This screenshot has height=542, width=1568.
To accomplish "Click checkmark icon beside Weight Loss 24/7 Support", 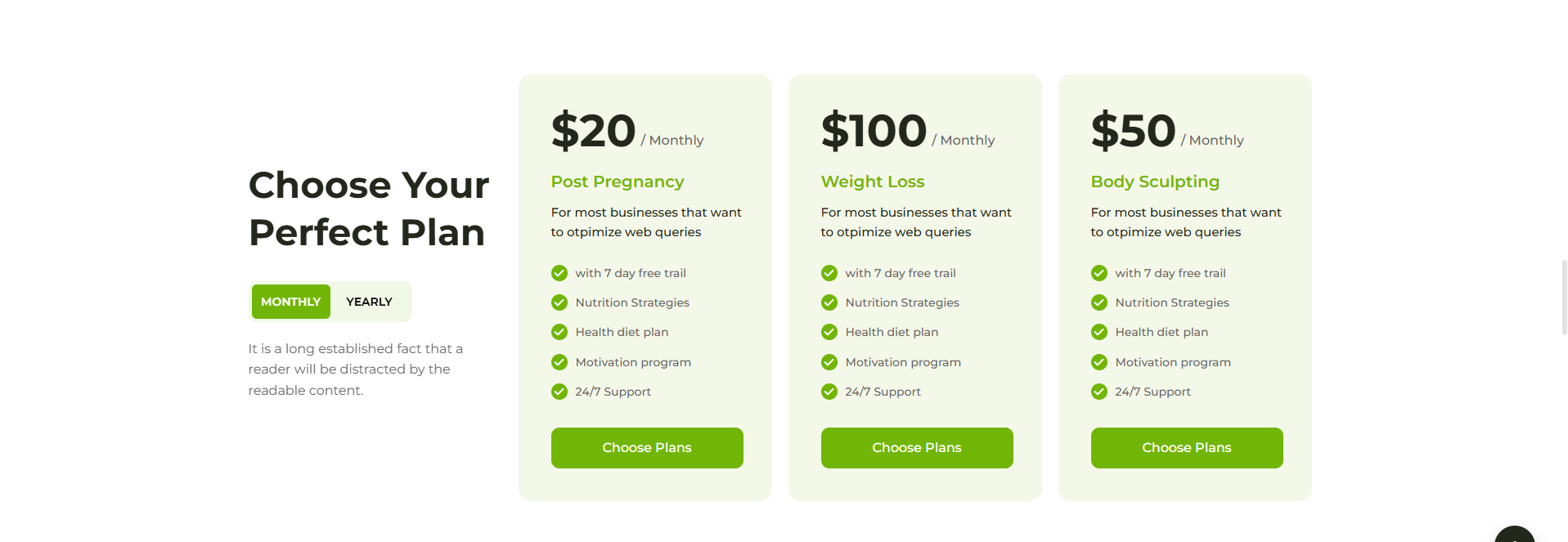I will [x=829, y=392].
